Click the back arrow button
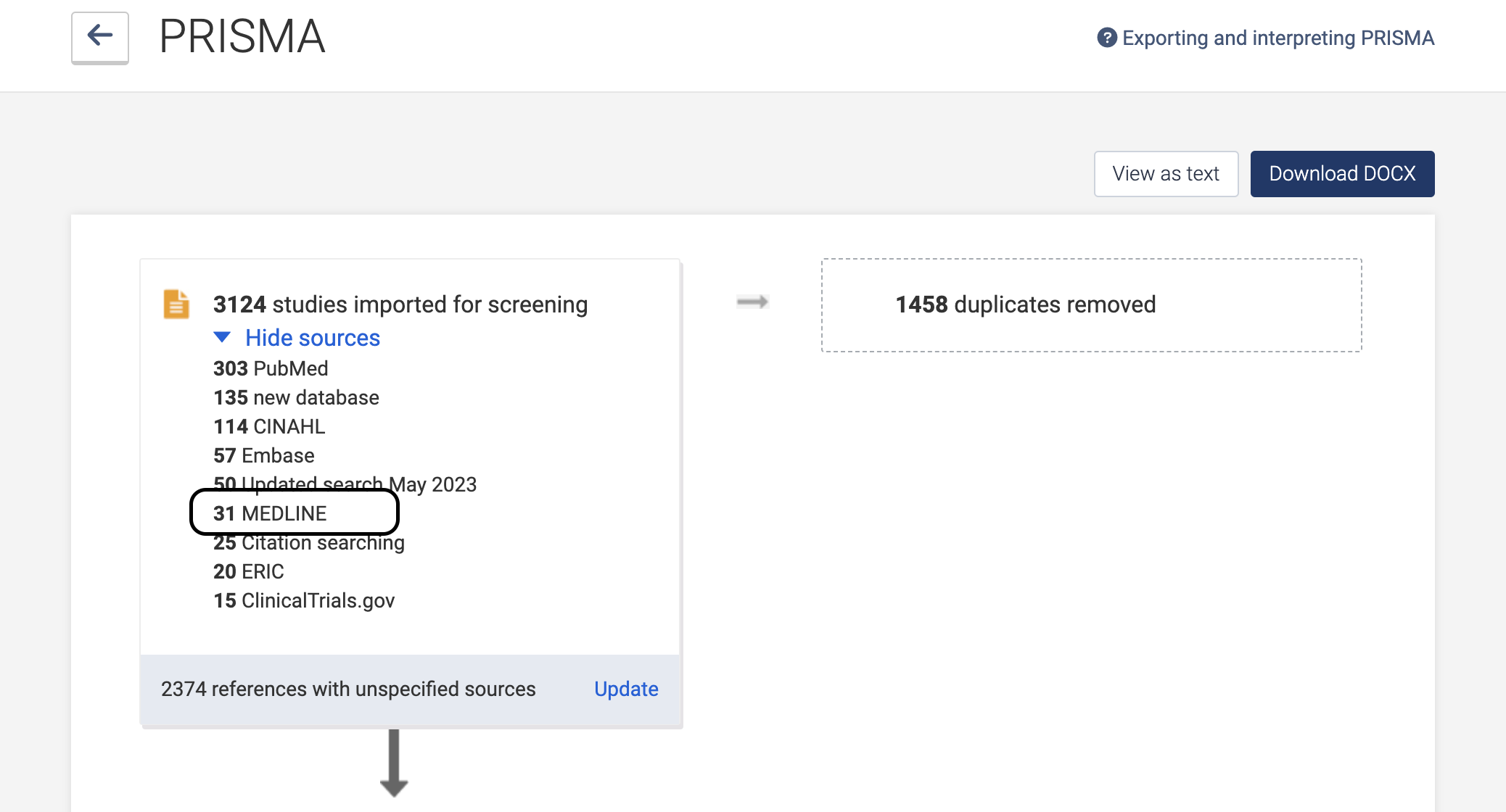This screenshot has height=812, width=1506. [x=100, y=36]
